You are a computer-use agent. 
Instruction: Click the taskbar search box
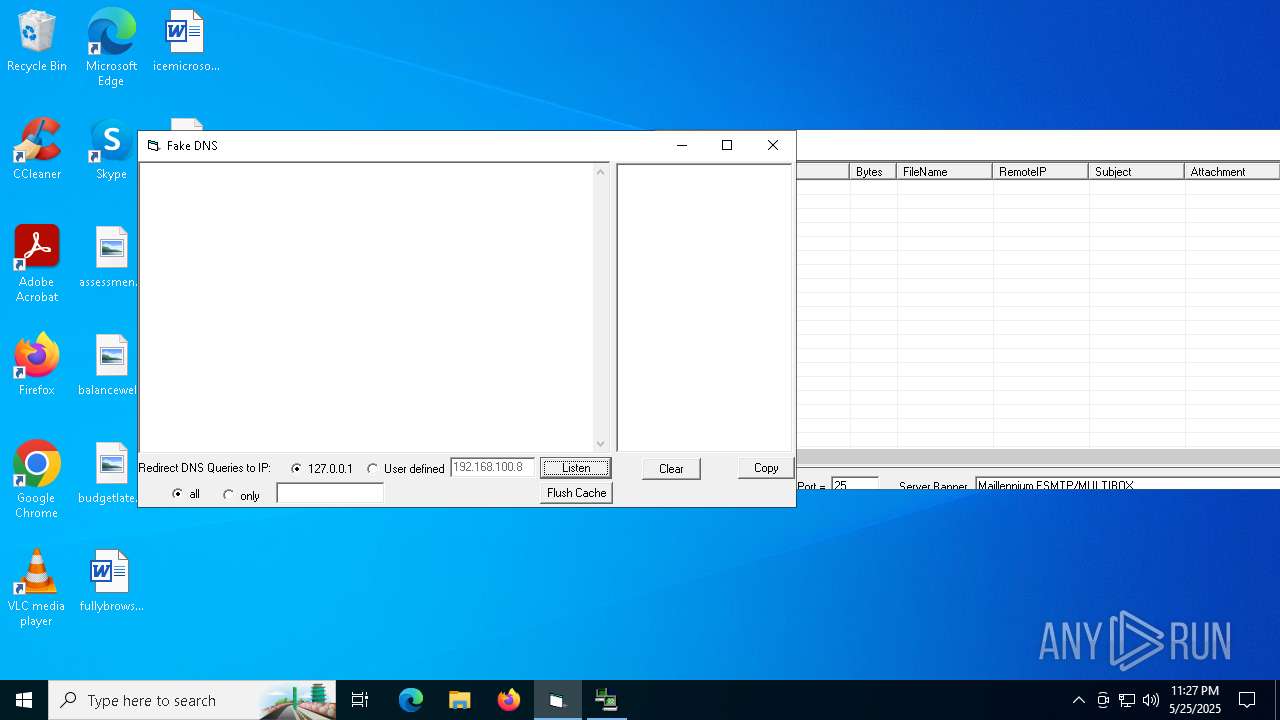(x=194, y=700)
